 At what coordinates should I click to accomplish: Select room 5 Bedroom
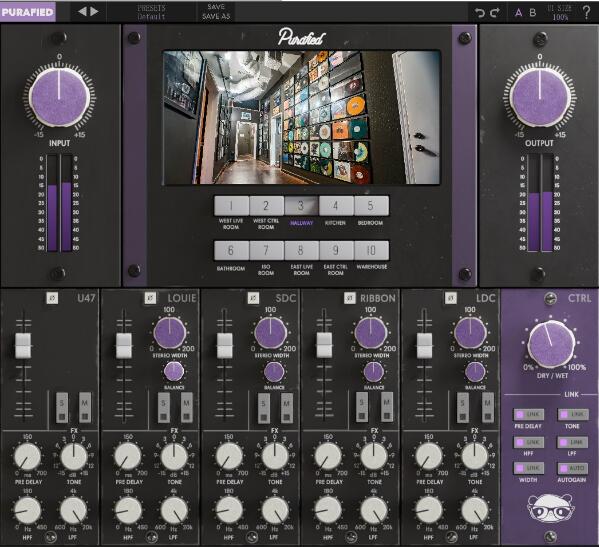click(x=371, y=206)
